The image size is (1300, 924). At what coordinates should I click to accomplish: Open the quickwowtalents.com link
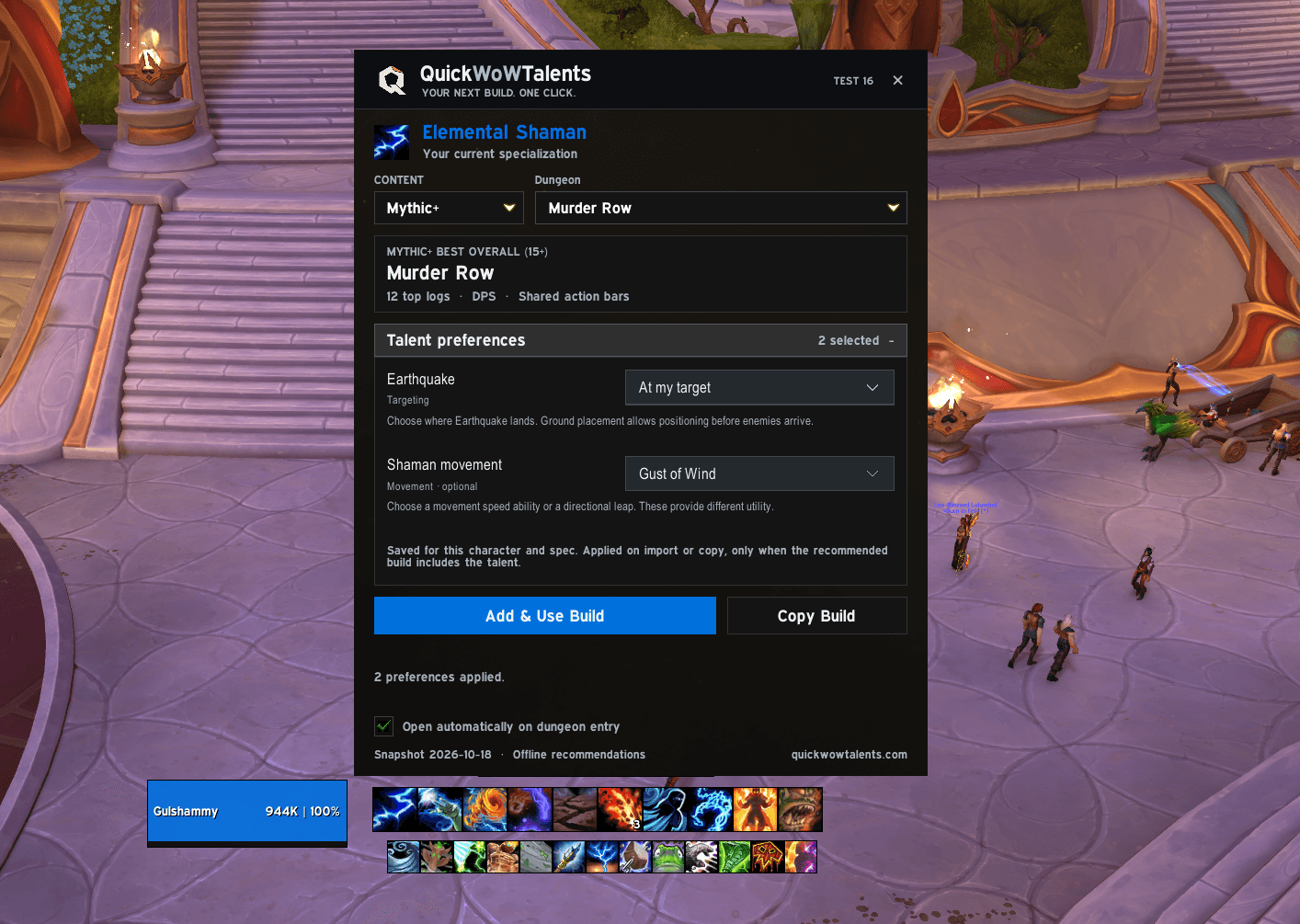tap(850, 755)
